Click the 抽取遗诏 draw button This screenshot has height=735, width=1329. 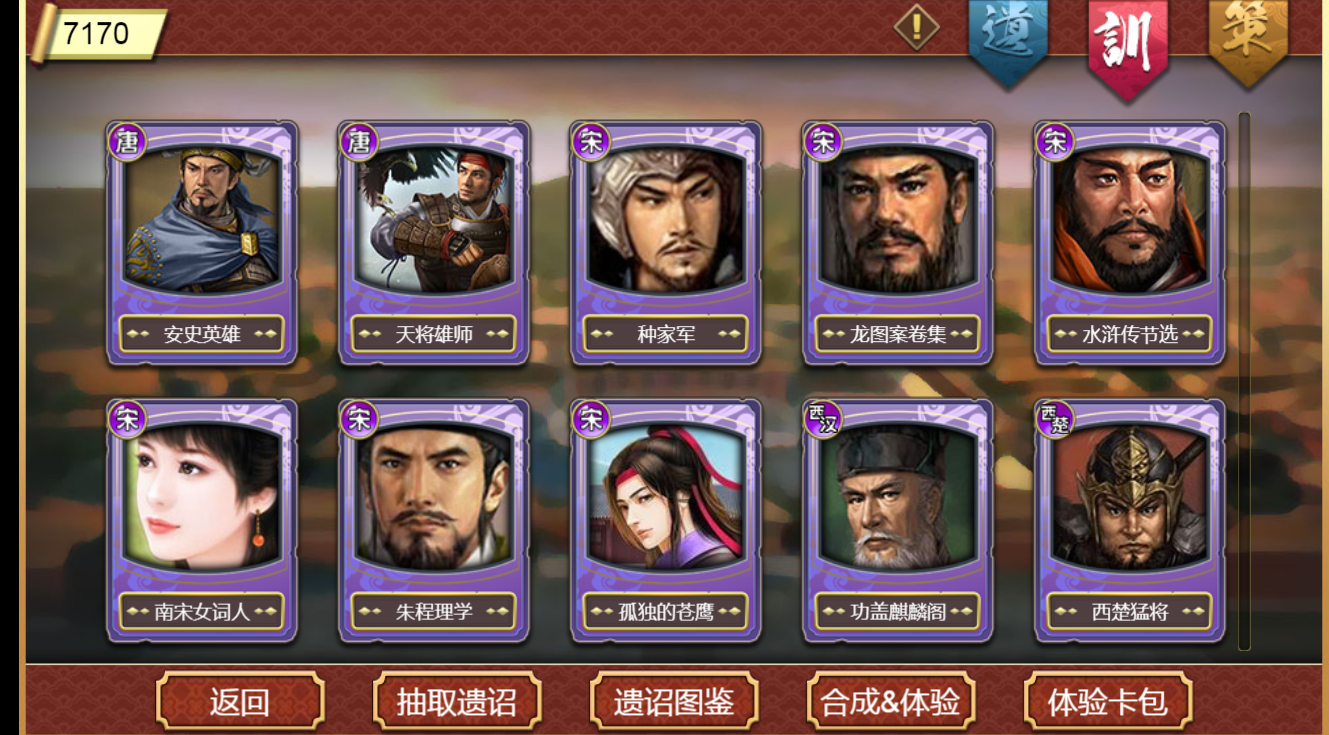pos(457,701)
